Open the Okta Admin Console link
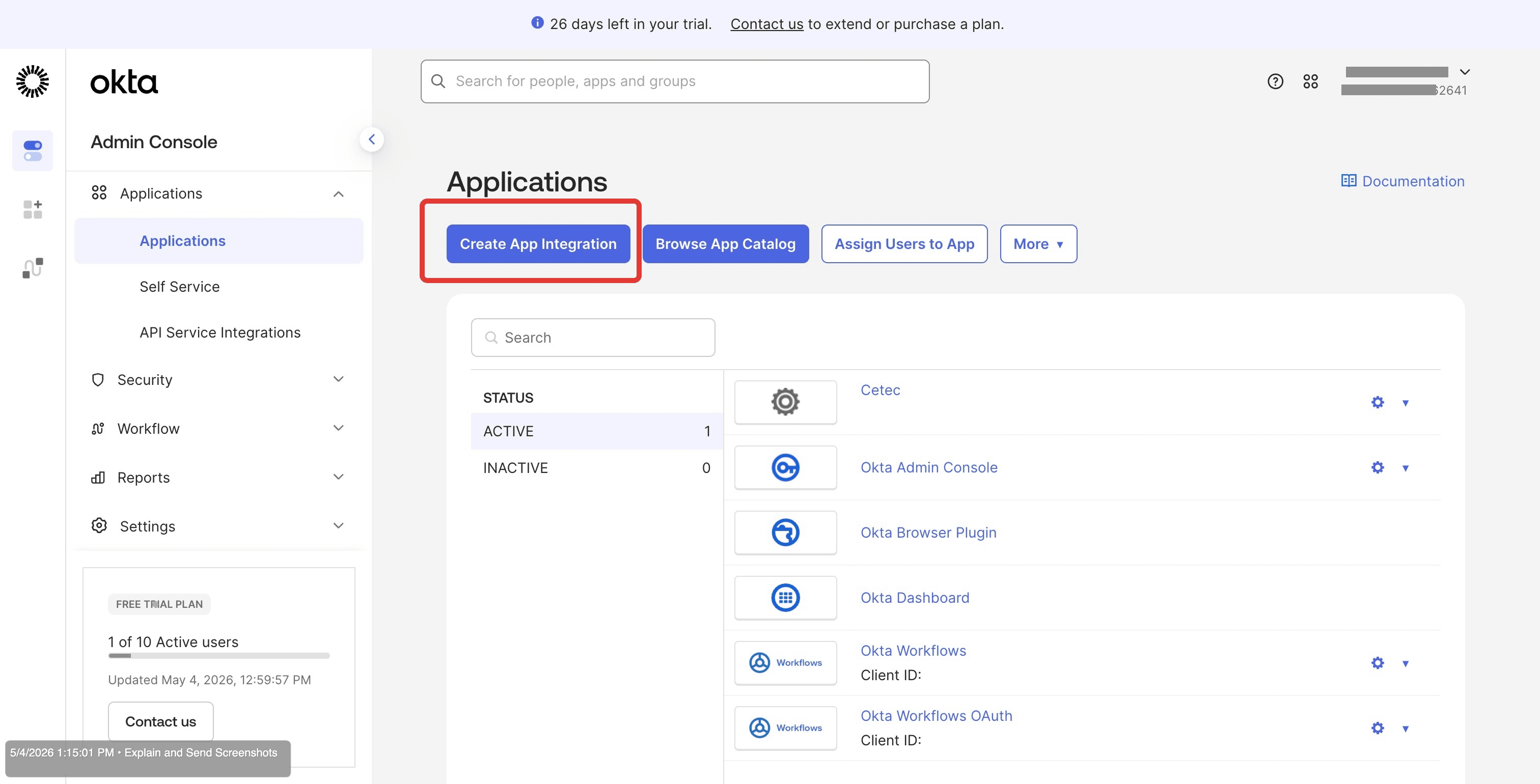Screen dimensions: 1540x784 (x=928, y=467)
